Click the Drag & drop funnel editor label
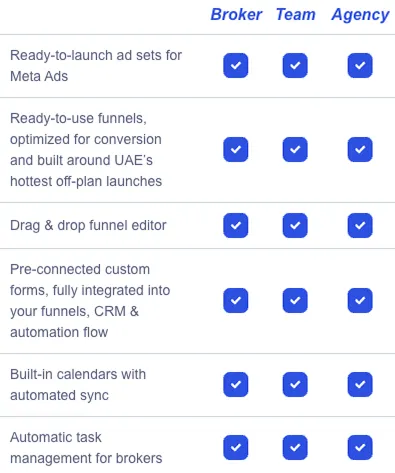The height and width of the screenshot is (473, 395). click(88, 226)
